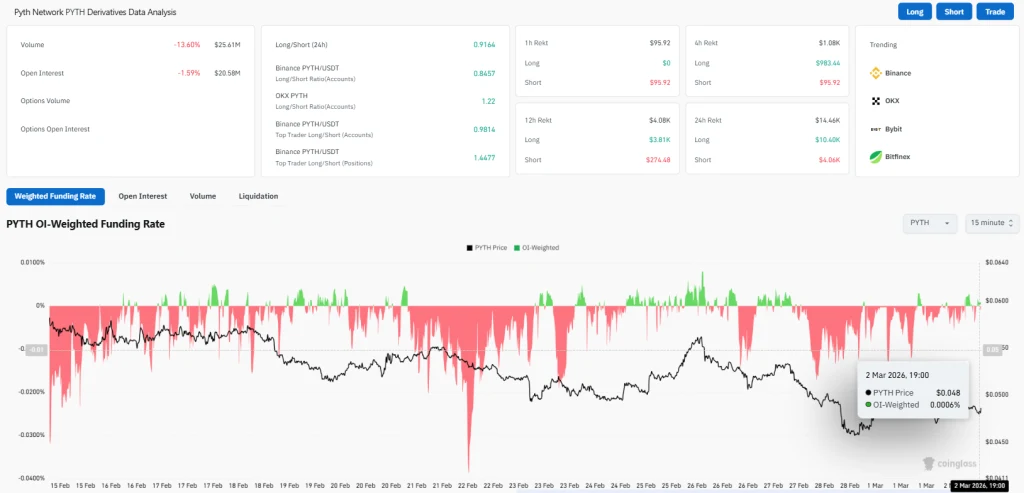1024x493 pixels.
Task: Click 24h Rekt total $14.46K
Action: pos(827,120)
